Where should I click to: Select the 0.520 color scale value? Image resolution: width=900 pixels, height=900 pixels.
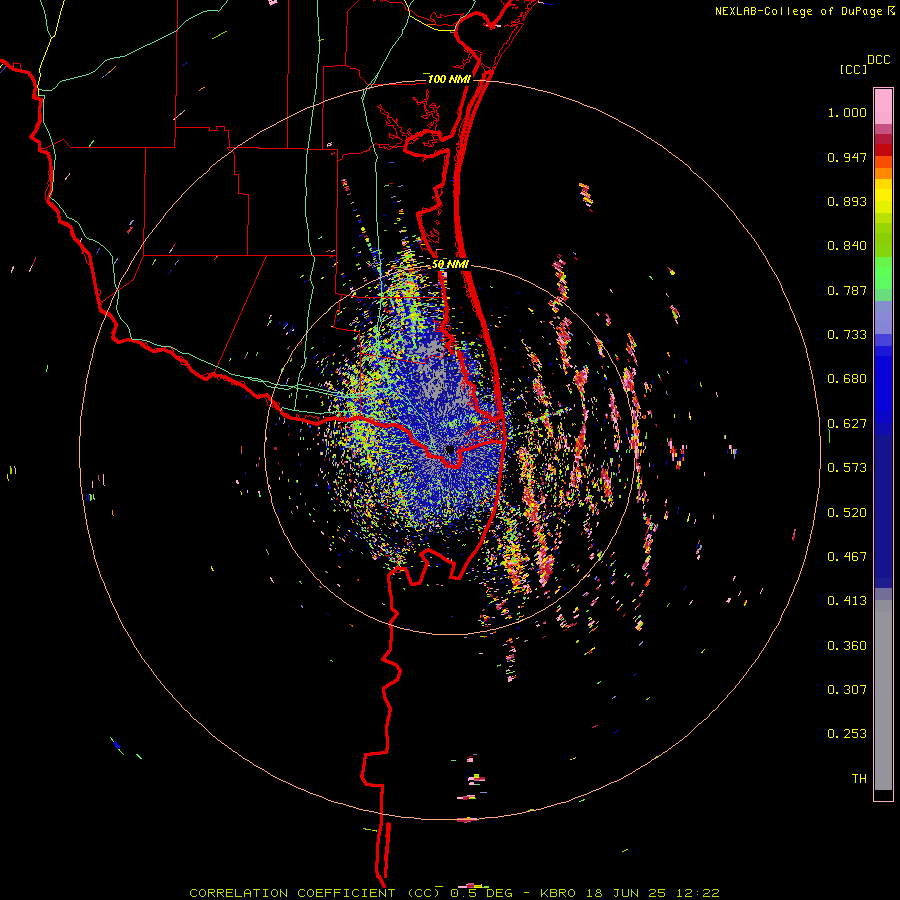[847, 513]
